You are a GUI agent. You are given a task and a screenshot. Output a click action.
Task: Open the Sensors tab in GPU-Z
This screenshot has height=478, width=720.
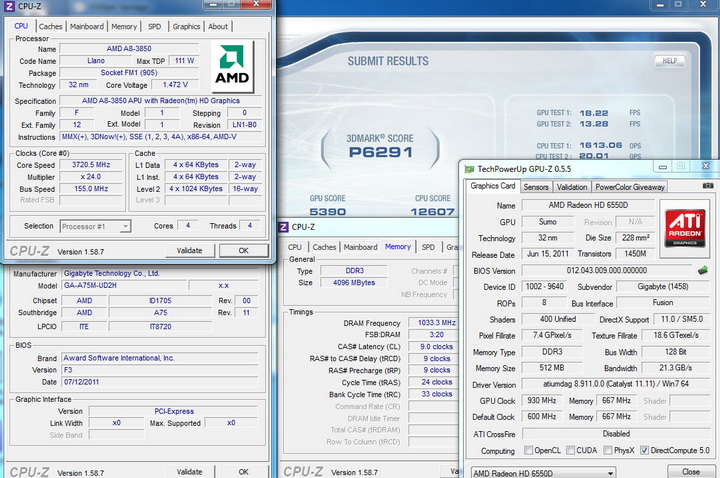(x=536, y=186)
